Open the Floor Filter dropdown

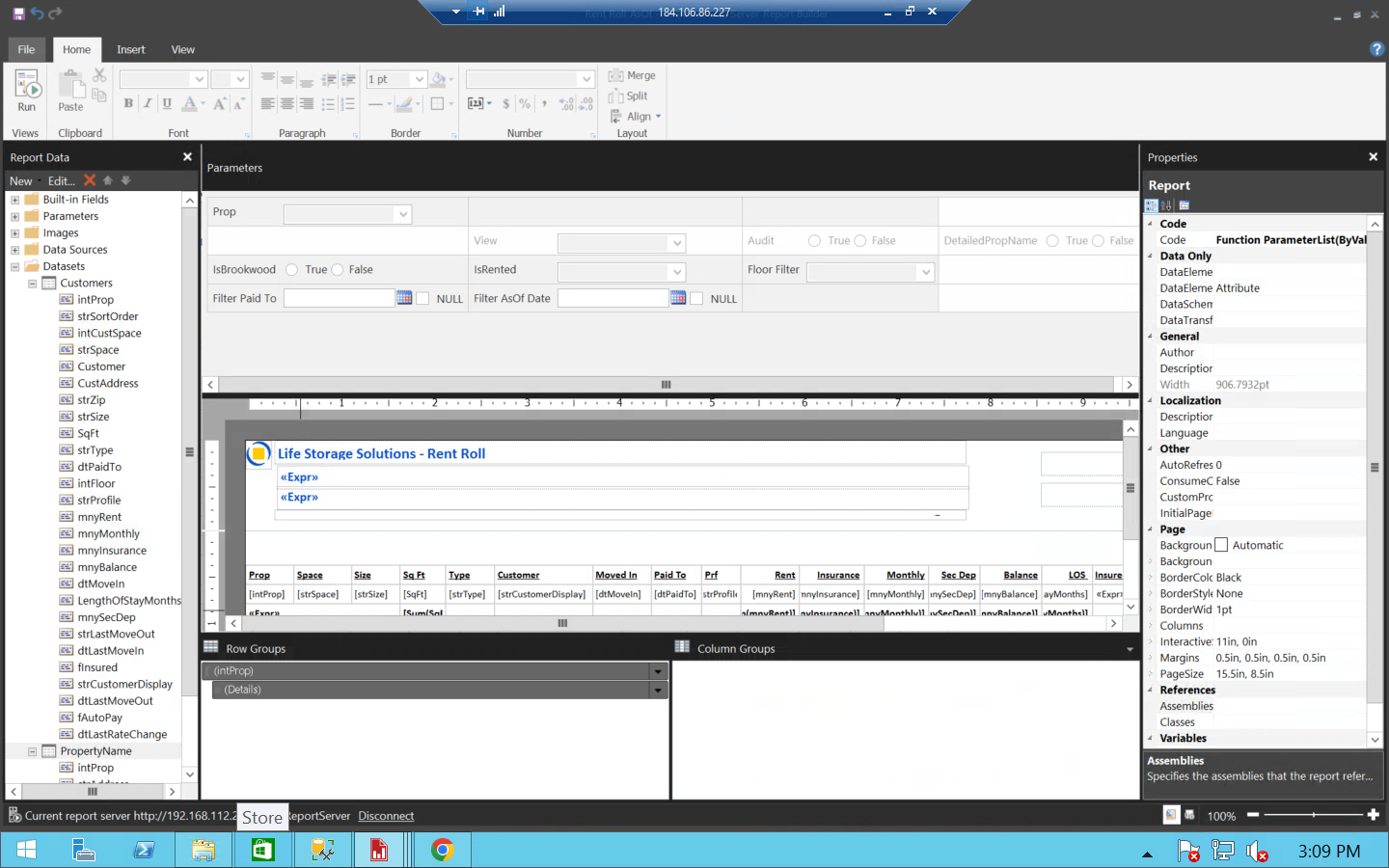click(925, 272)
